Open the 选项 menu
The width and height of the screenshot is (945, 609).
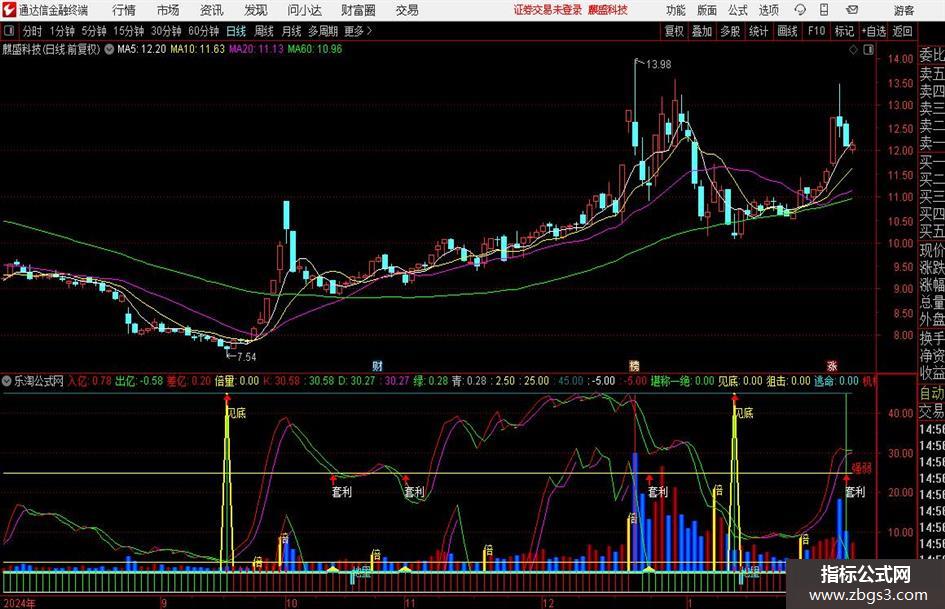[768, 10]
